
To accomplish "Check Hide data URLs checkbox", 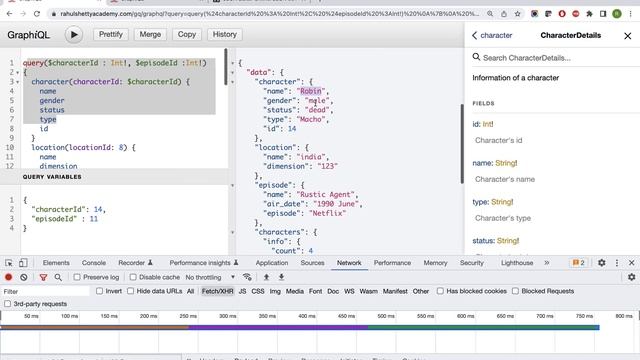I will [131, 291].
